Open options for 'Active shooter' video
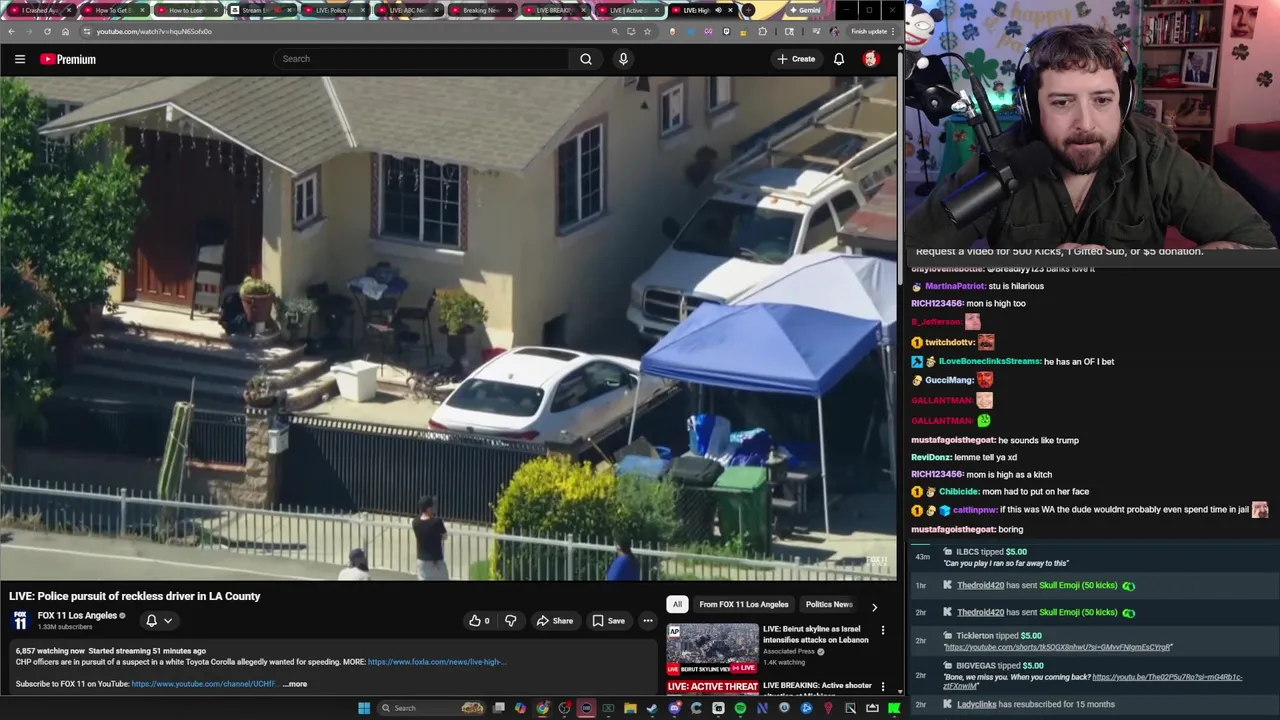The width and height of the screenshot is (1280, 720). (882, 687)
